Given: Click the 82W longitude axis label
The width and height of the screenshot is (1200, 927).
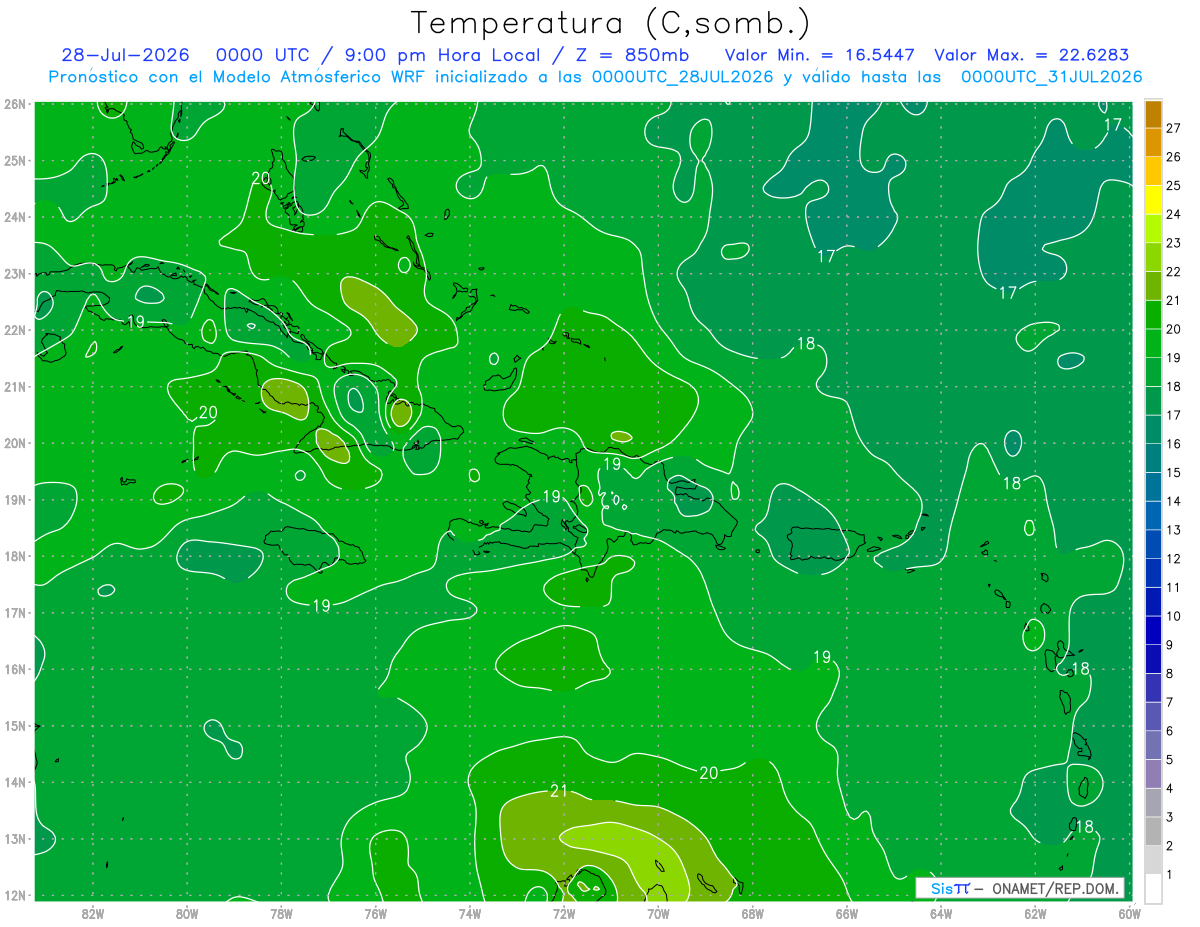Looking at the screenshot, I should pos(92,913).
